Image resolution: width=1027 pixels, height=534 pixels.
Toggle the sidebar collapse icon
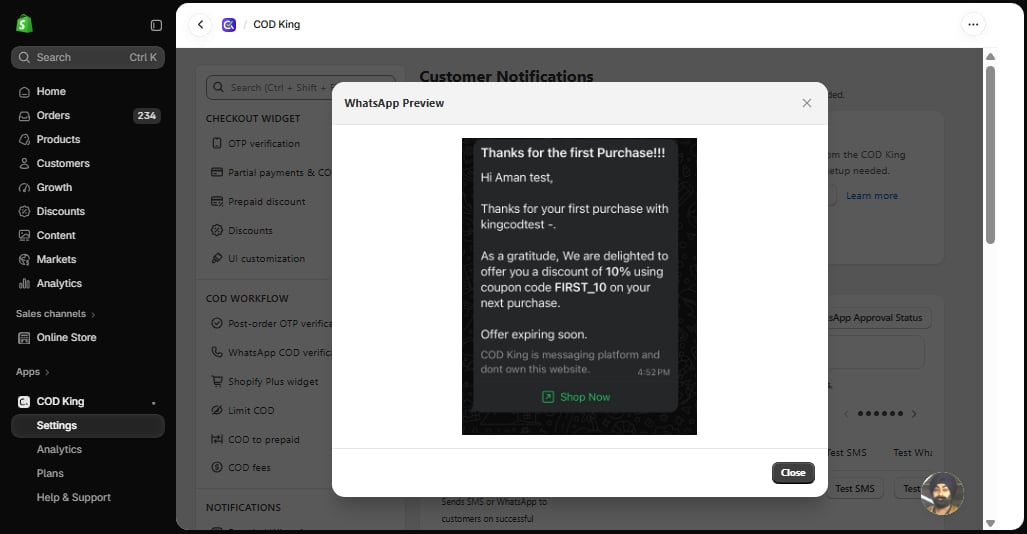point(156,25)
